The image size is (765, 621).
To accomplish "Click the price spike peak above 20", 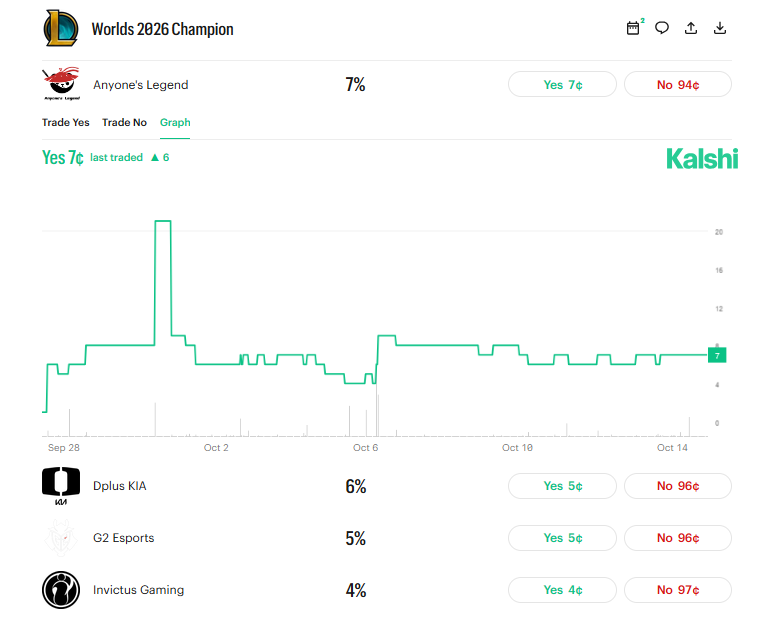I will 163,221.
